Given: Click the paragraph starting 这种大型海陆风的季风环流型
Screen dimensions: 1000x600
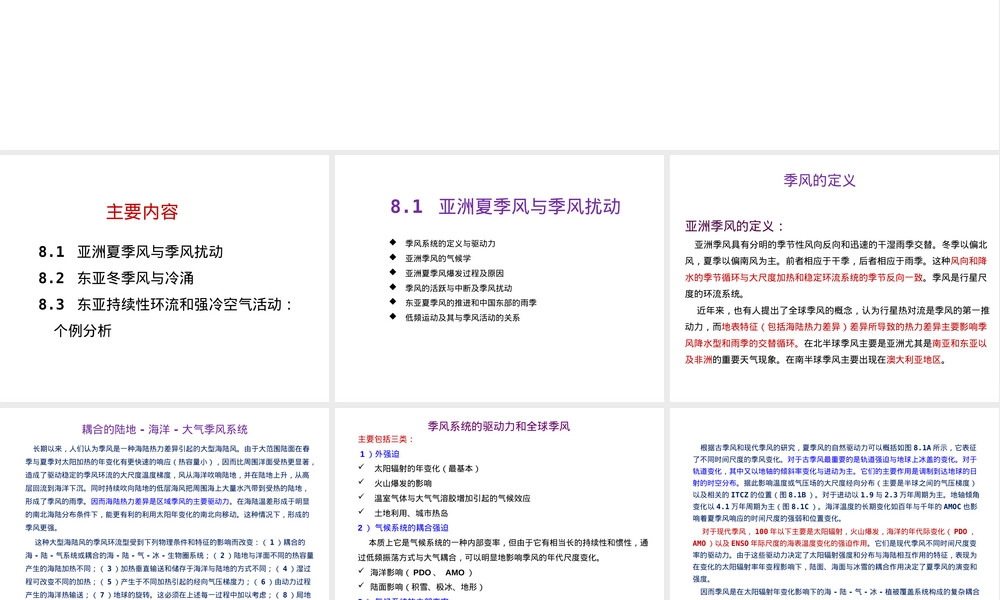Looking at the screenshot, I should click(169, 568).
